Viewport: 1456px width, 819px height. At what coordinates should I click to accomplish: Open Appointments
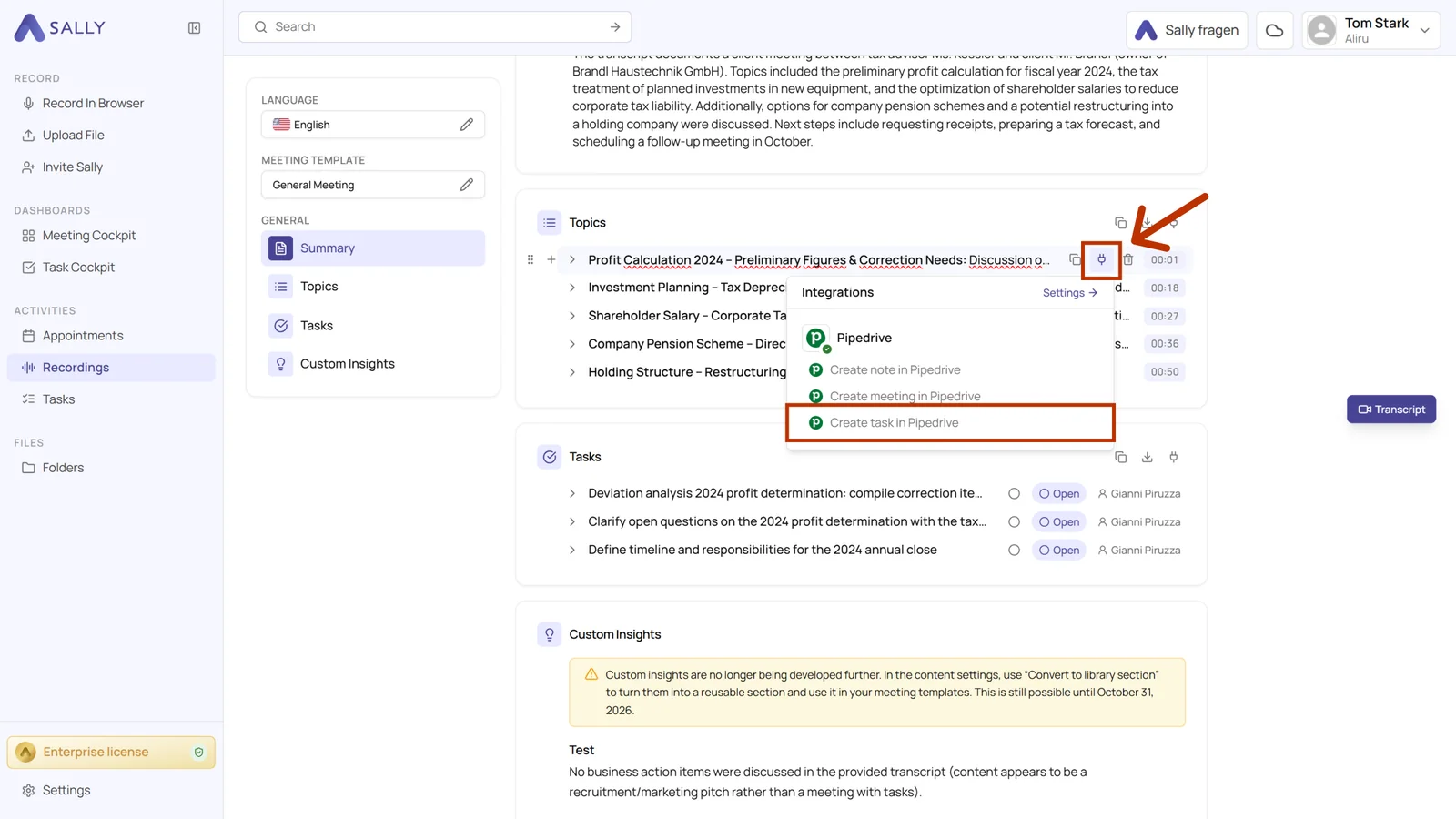pyautogui.click(x=82, y=336)
